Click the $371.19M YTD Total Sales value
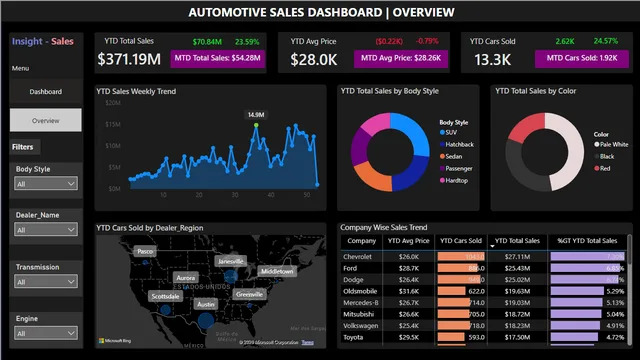The image size is (640, 360). point(129,59)
